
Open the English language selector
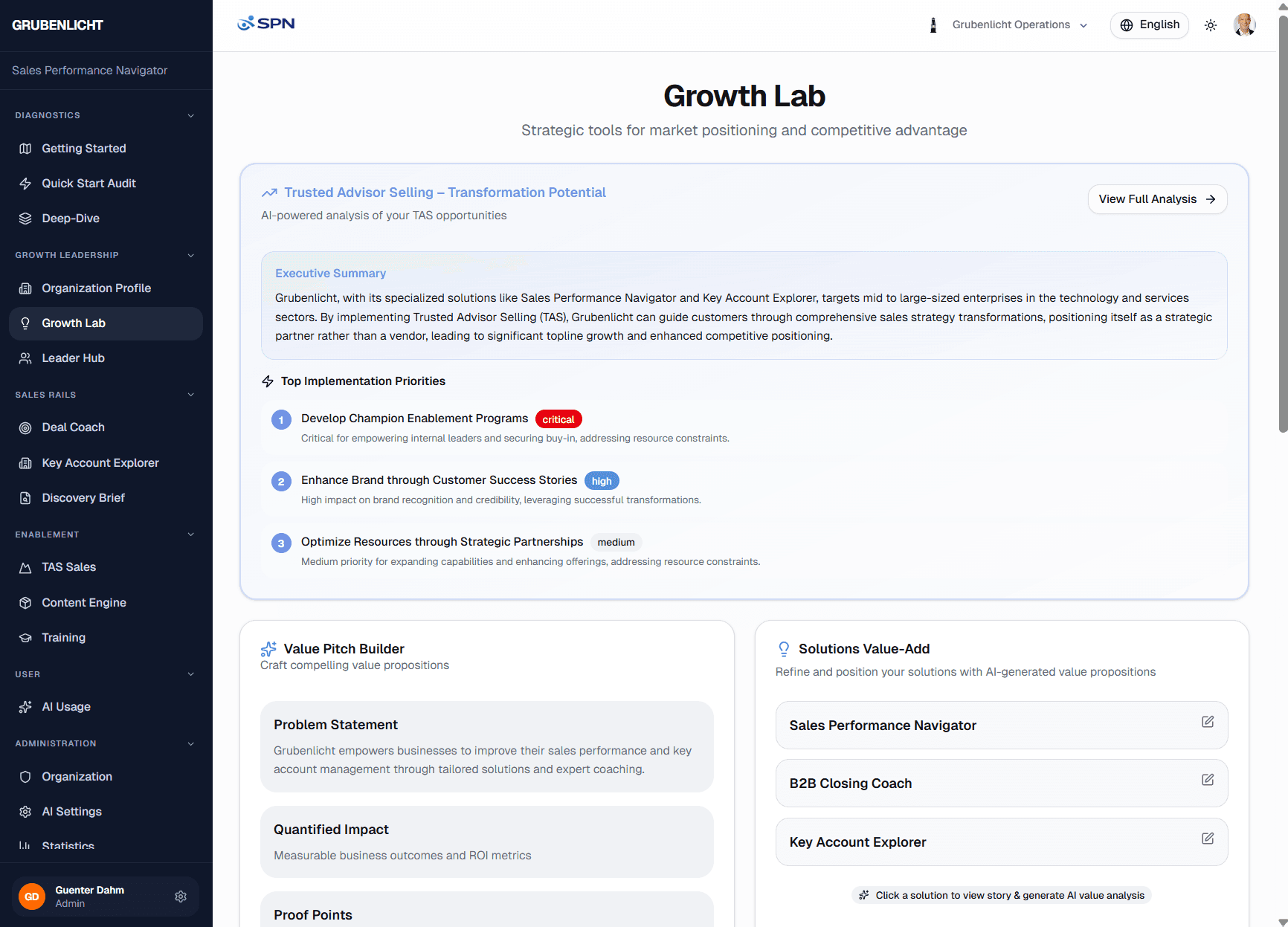(1149, 25)
